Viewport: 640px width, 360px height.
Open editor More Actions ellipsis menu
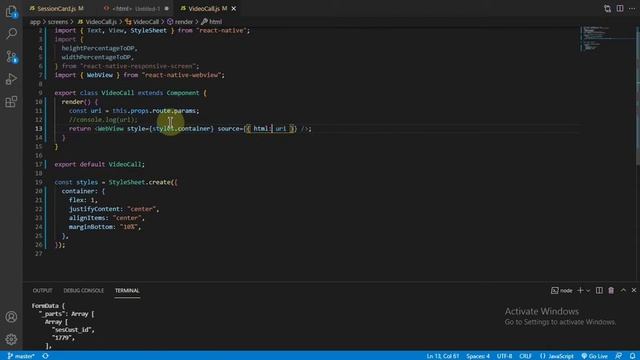point(632,9)
